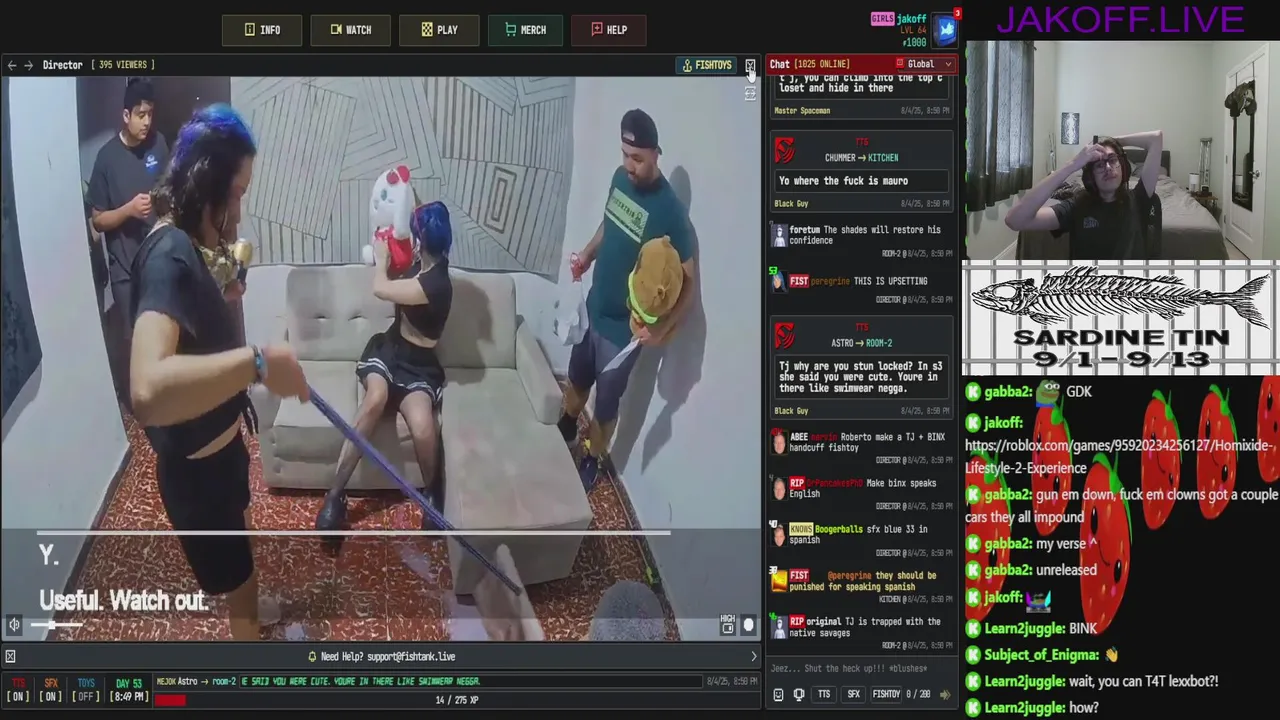Viewport: 1280px width, 720px height.
Task: Open the FISHTOYS button above the video
Action: click(706, 65)
